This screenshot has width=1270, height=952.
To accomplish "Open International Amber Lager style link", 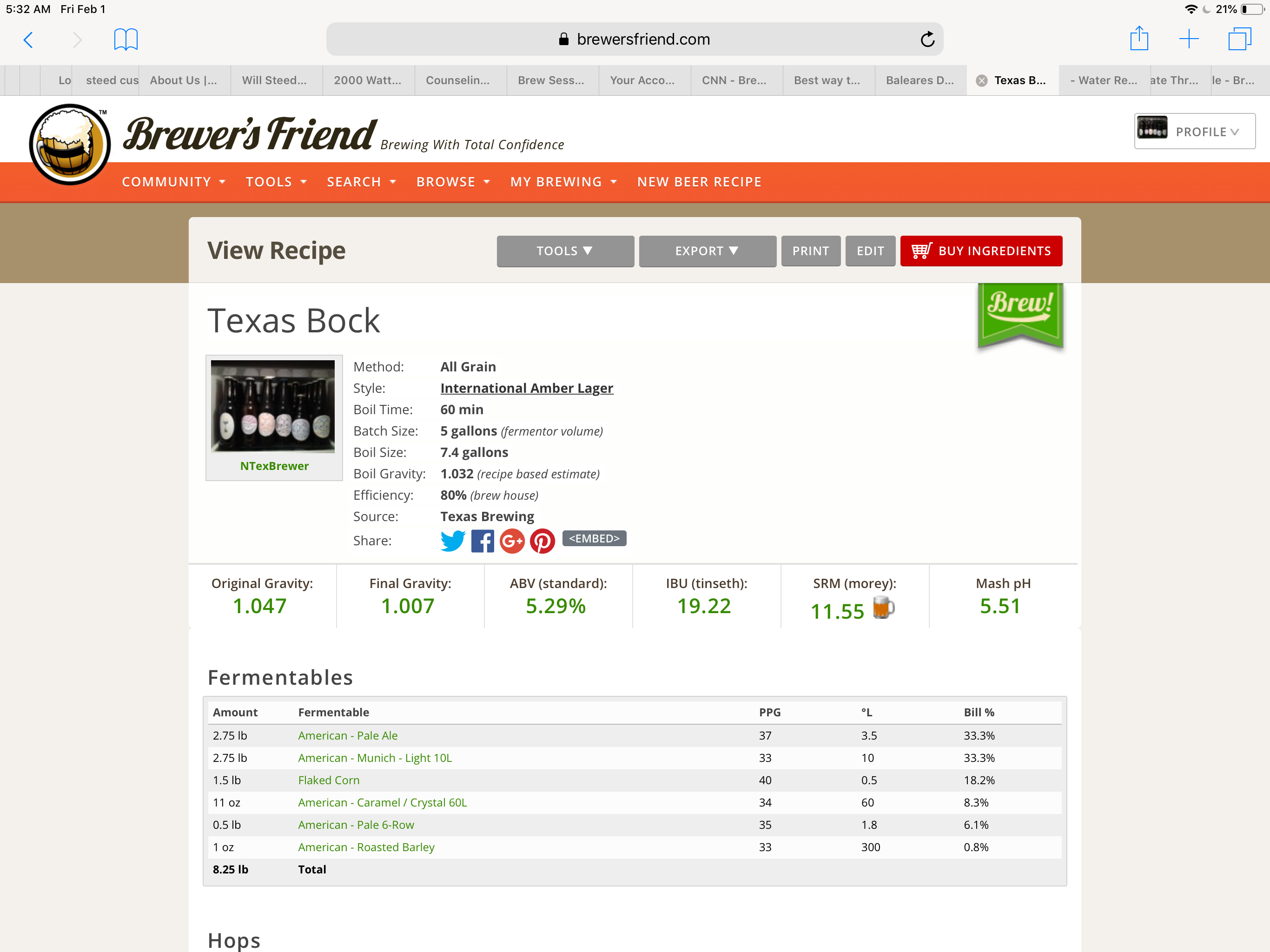I will pyautogui.click(x=527, y=388).
